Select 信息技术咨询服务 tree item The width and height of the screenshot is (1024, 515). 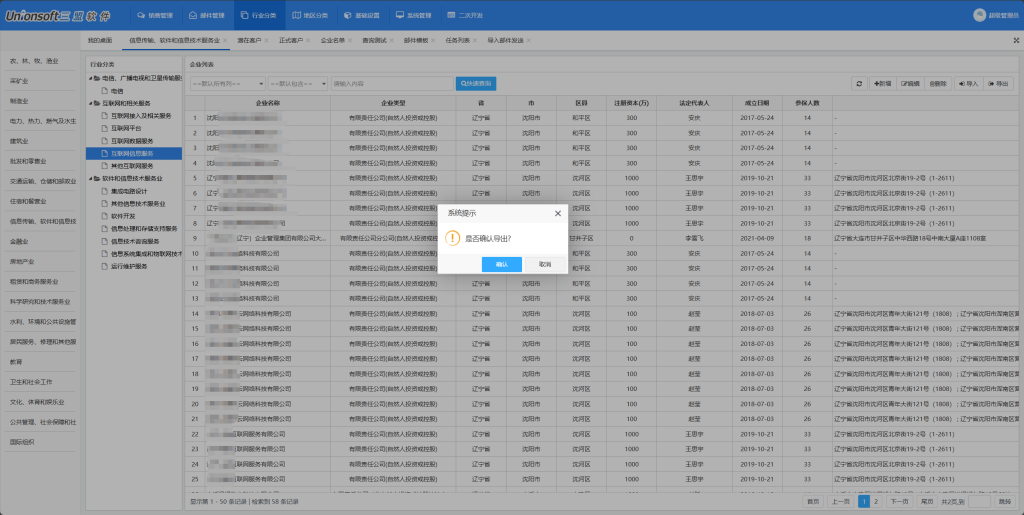point(135,242)
